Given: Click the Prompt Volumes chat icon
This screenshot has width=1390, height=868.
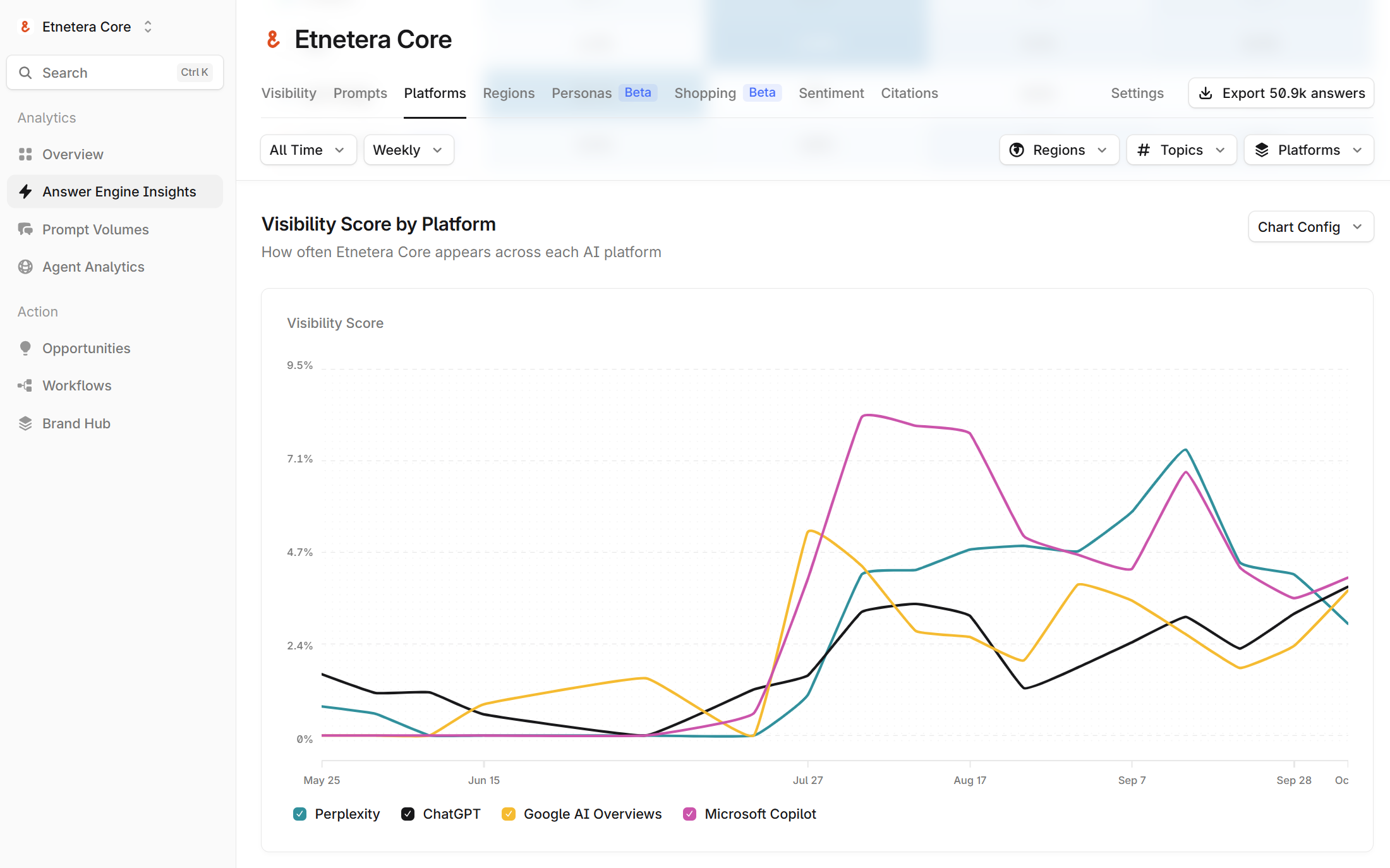Looking at the screenshot, I should [x=25, y=229].
